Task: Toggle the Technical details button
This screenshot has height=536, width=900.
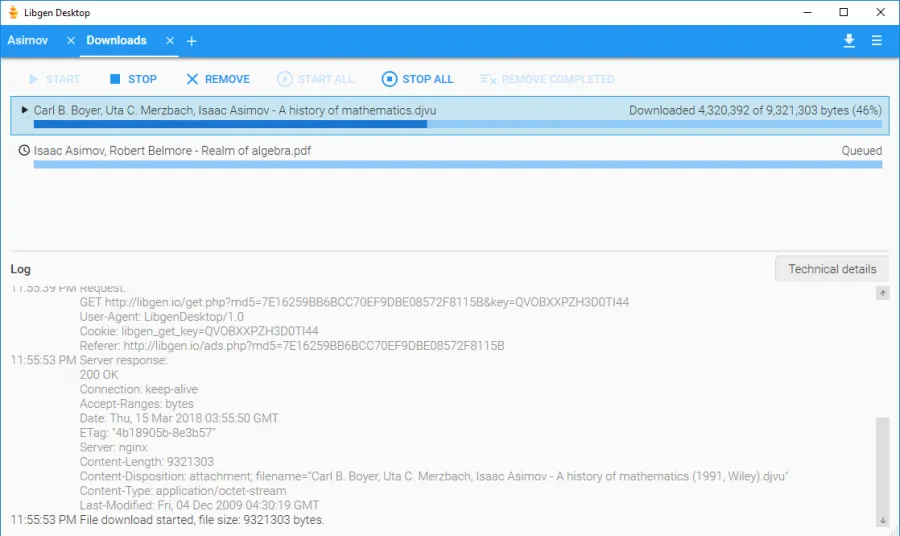Action: click(x=832, y=269)
